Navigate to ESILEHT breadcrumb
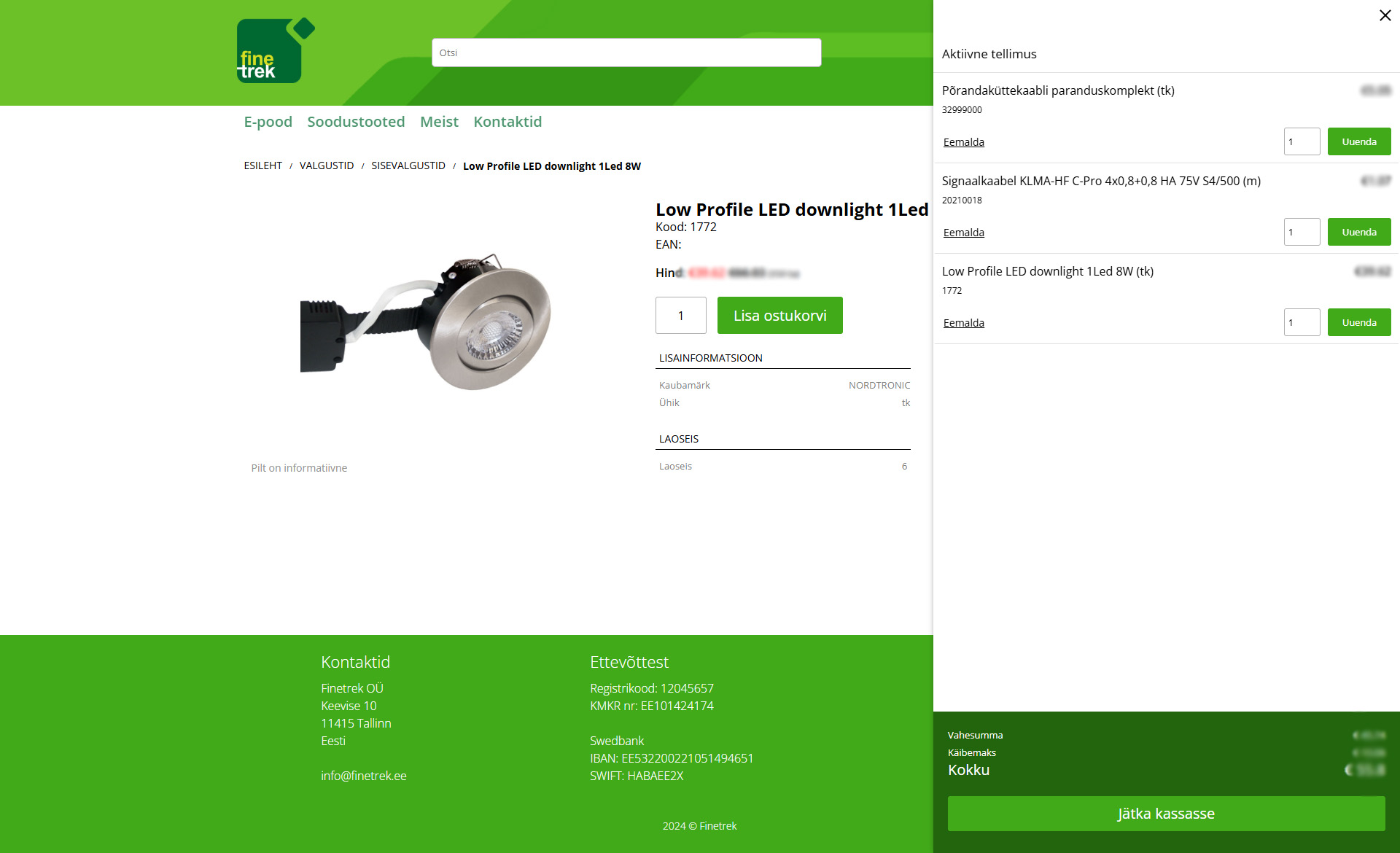Image resolution: width=1400 pixels, height=853 pixels. [x=262, y=165]
